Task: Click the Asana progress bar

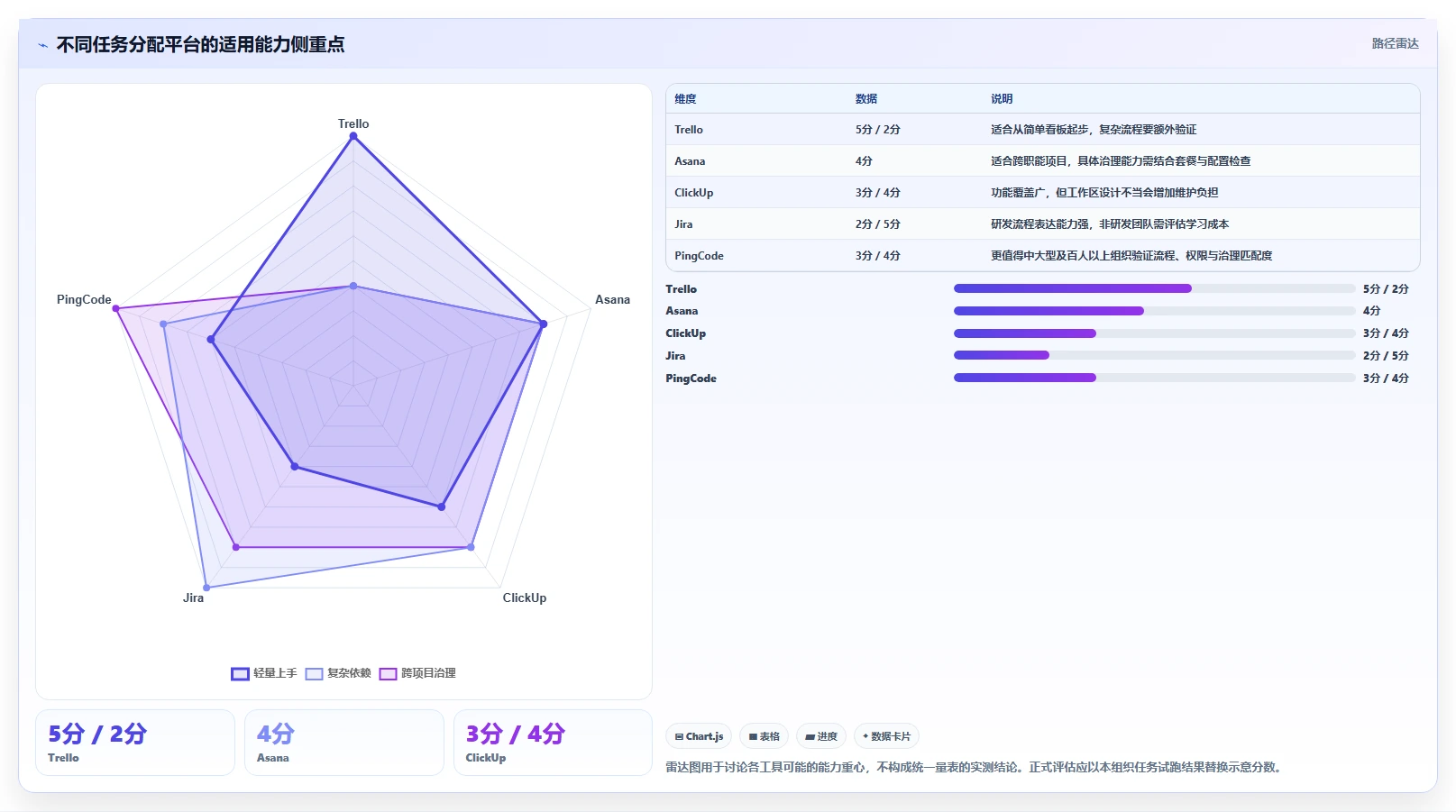Action: point(1154,311)
